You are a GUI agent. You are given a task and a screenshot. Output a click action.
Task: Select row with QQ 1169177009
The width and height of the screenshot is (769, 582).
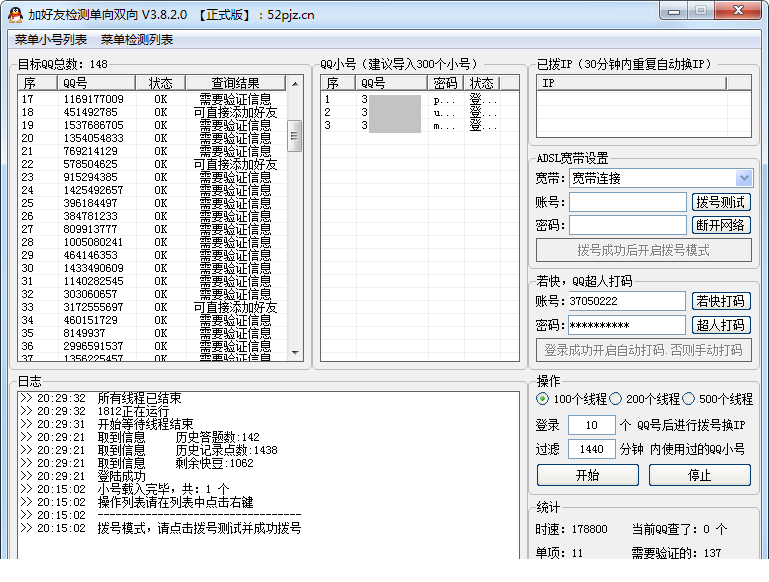[152, 99]
